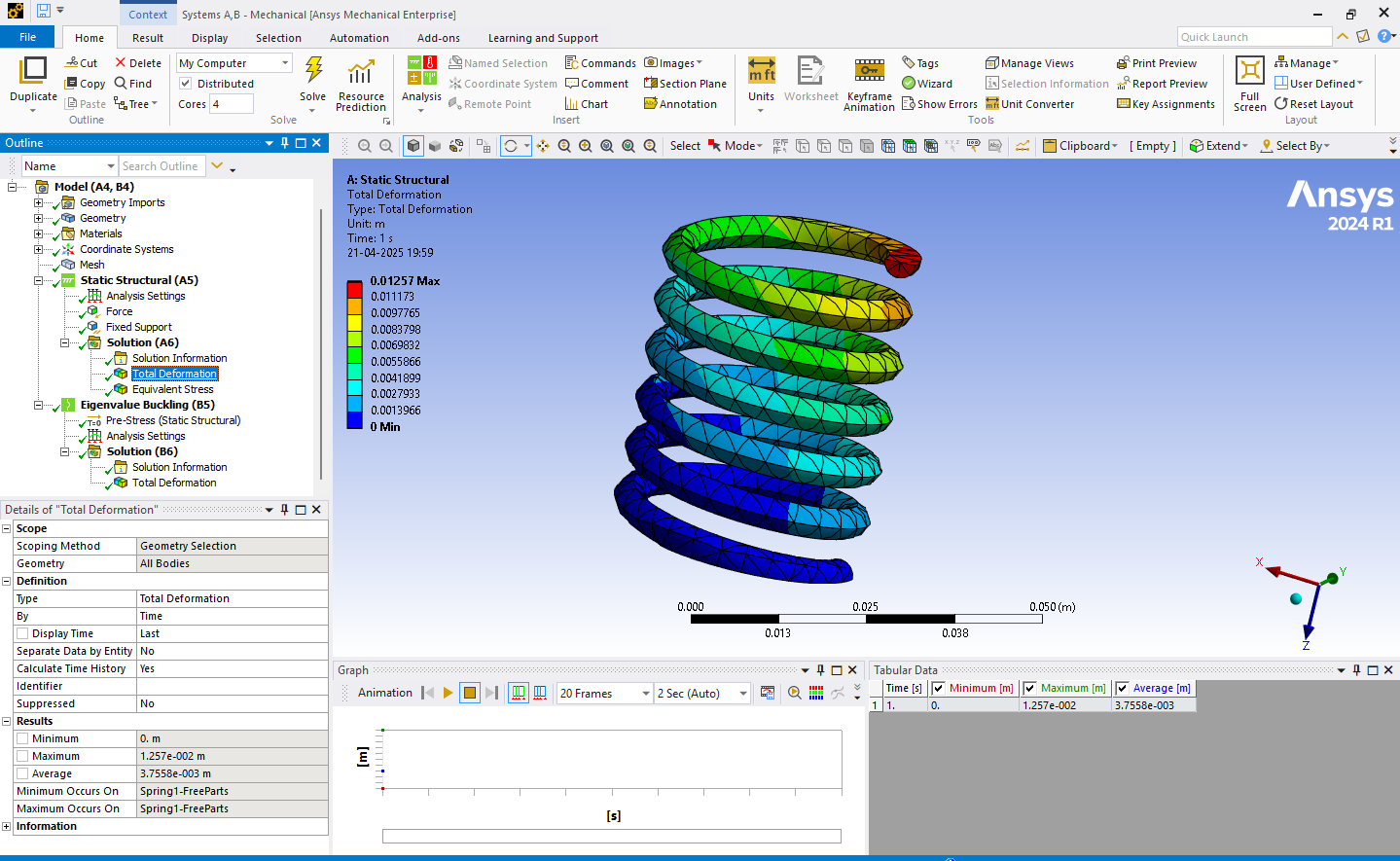Open Key Assignments
This screenshot has height=861, width=1400.
[1166, 104]
